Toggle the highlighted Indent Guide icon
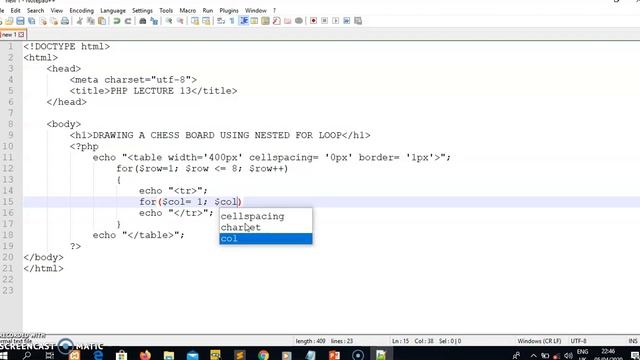 coord(244,21)
